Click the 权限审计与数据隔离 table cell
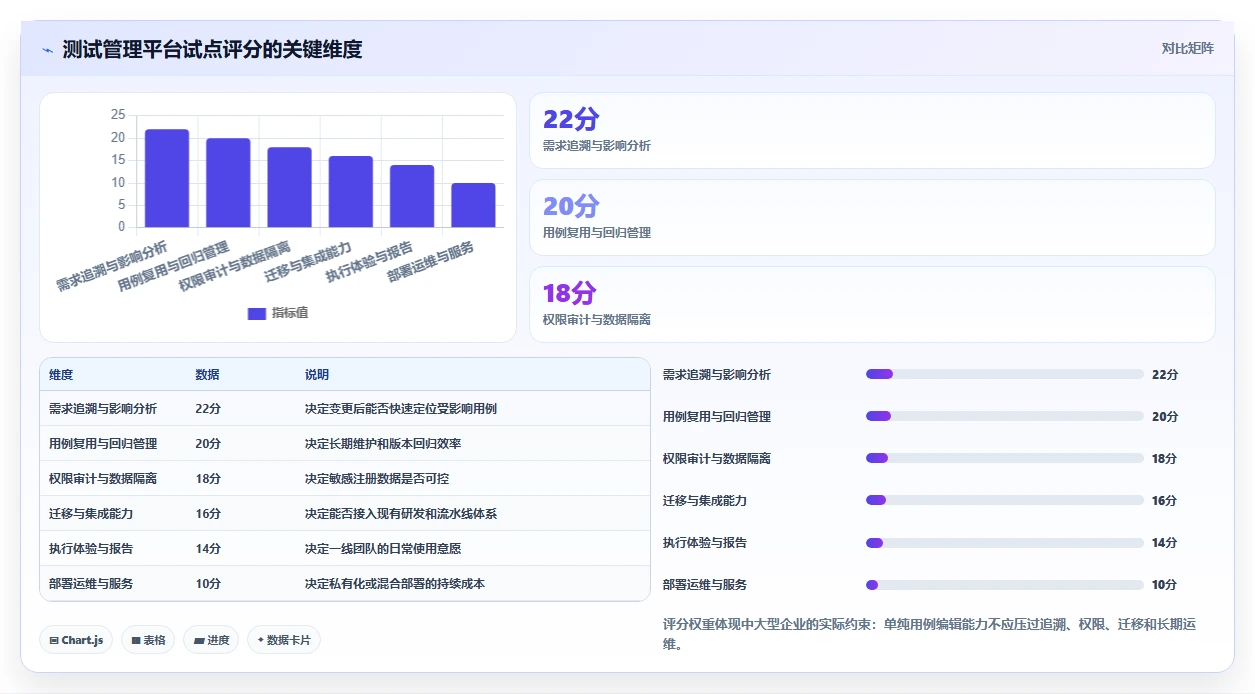This screenshot has height=694, width=1255. [103, 479]
